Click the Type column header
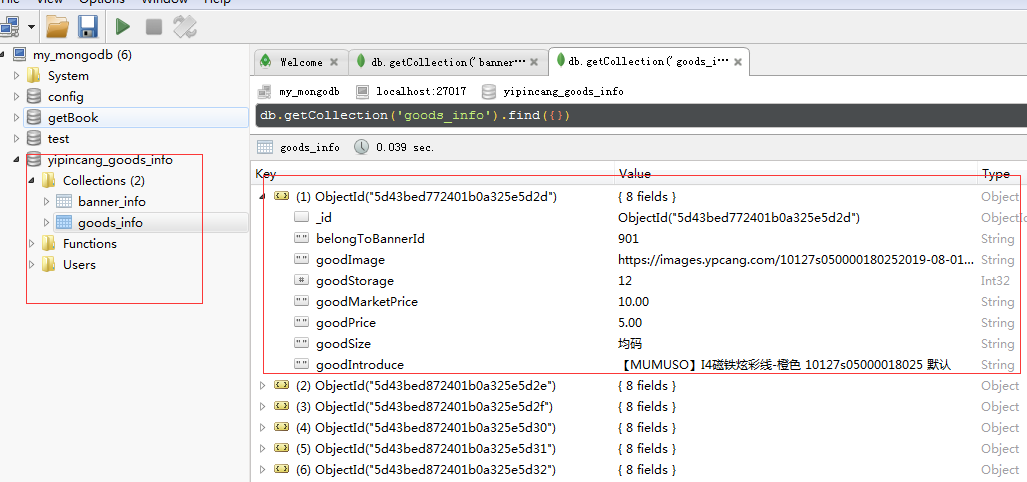Screen dimensions: 1027x482 1002,174
